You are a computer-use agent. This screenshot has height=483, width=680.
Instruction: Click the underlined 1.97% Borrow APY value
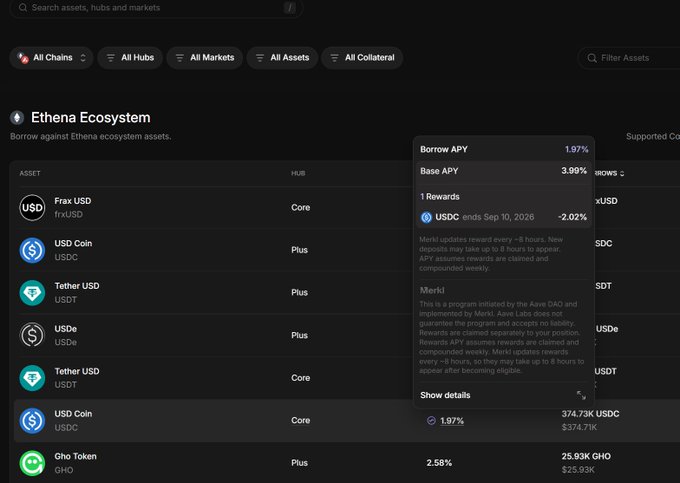[x=452, y=421]
